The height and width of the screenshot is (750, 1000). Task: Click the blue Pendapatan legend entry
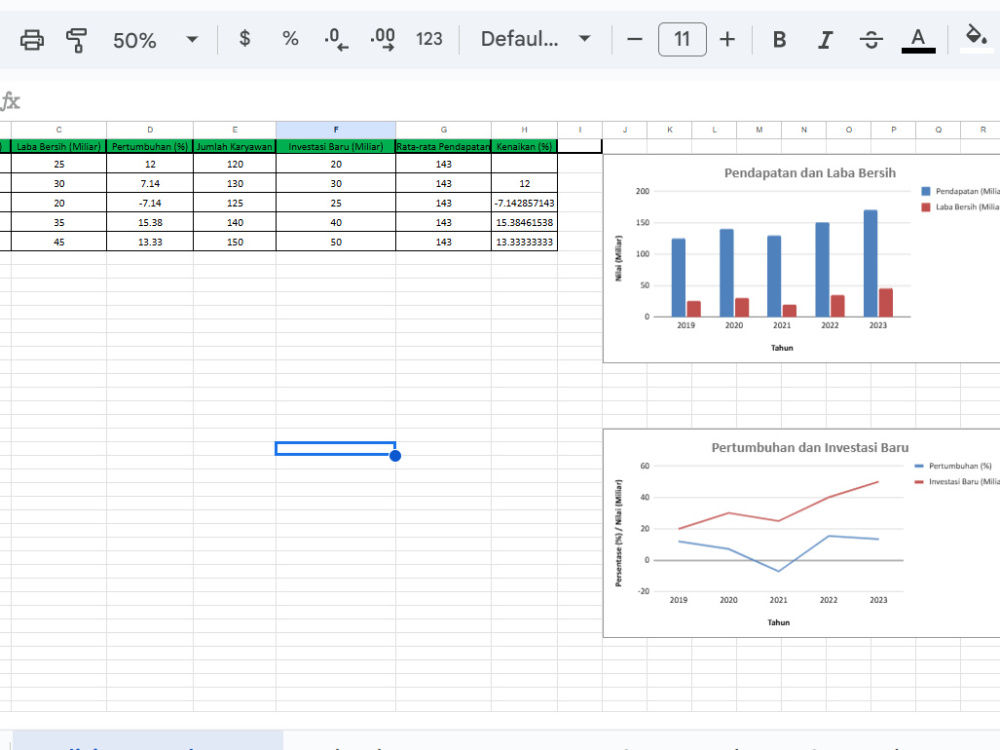coord(960,191)
